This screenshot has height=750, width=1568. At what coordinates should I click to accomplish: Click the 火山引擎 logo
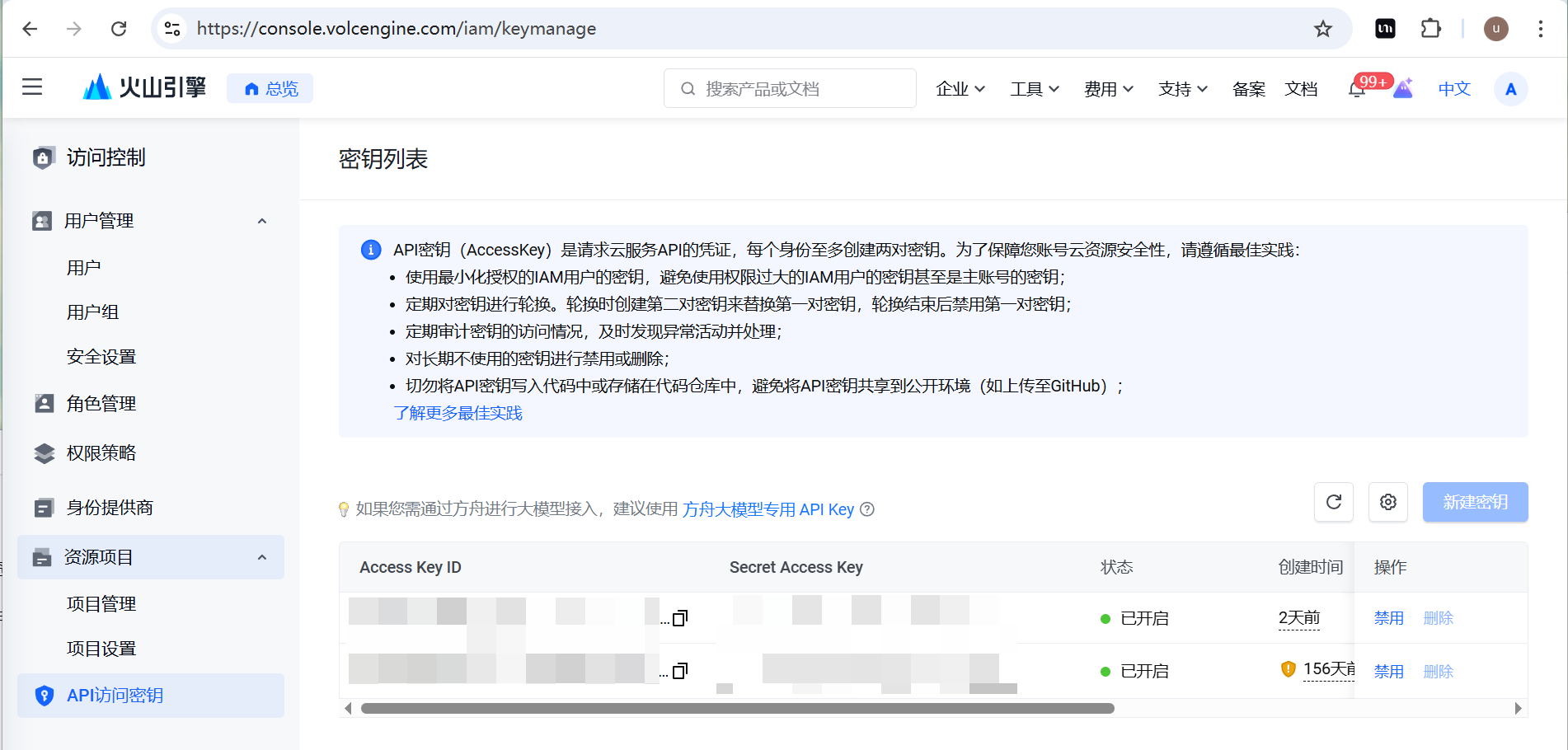pos(144,87)
